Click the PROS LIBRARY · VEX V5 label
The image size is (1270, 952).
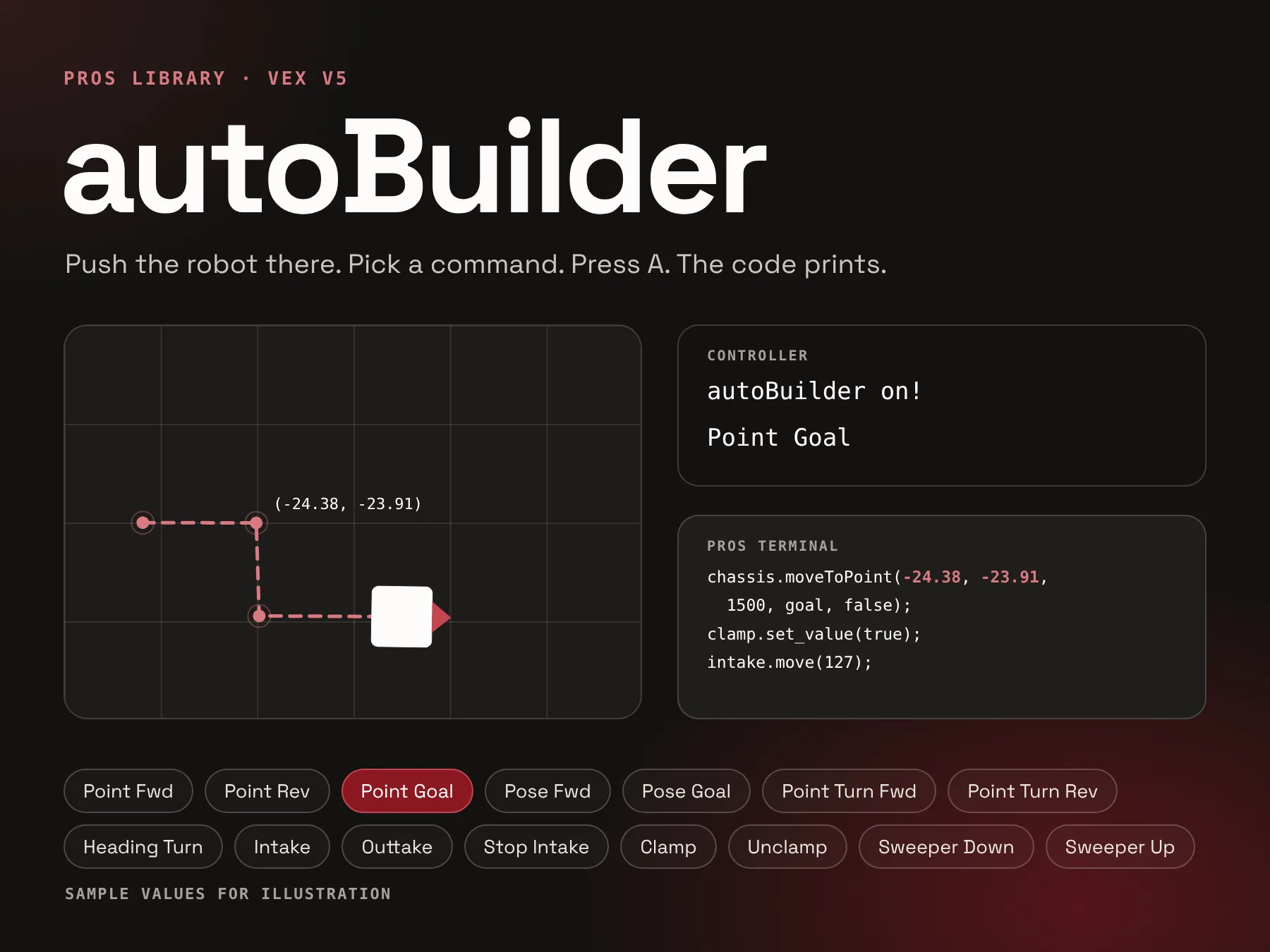pos(205,78)
